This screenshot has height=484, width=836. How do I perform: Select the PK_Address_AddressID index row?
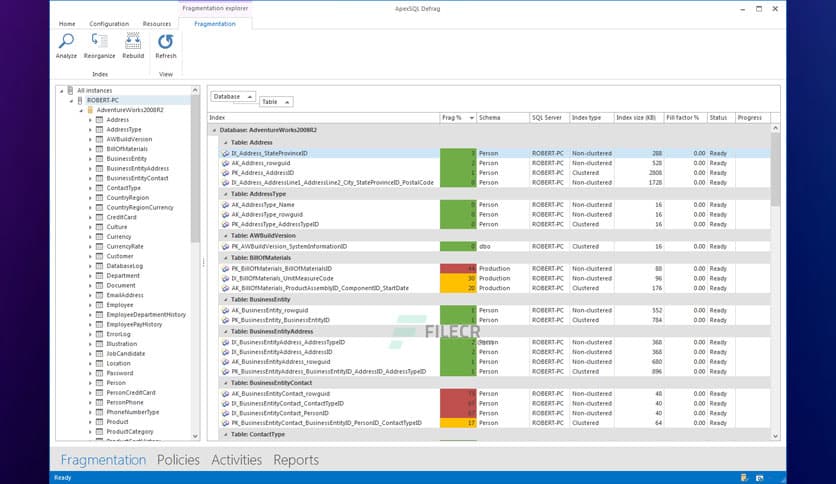click(x=495, y=173)
